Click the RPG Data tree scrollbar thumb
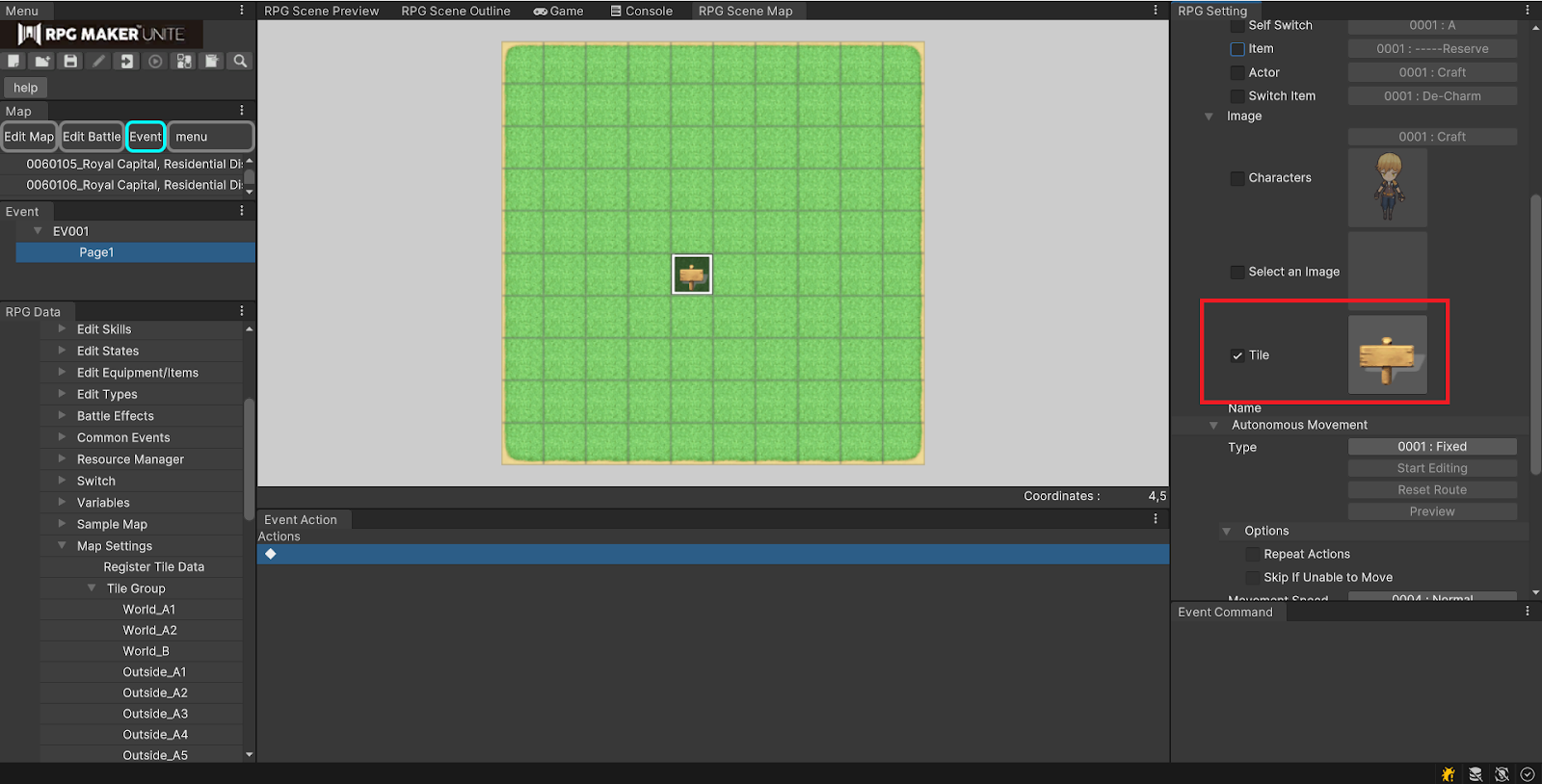 tap(250, 458)
